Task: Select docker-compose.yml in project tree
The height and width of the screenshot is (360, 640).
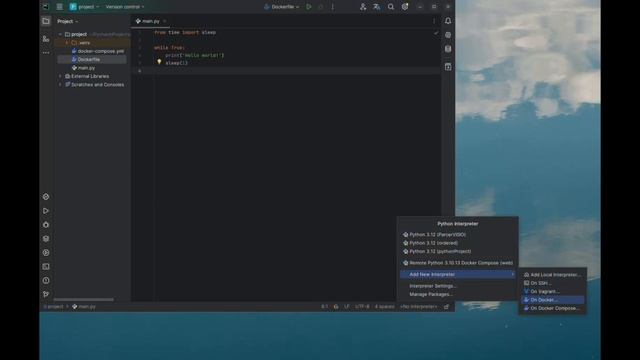Action: click(98, 51)
